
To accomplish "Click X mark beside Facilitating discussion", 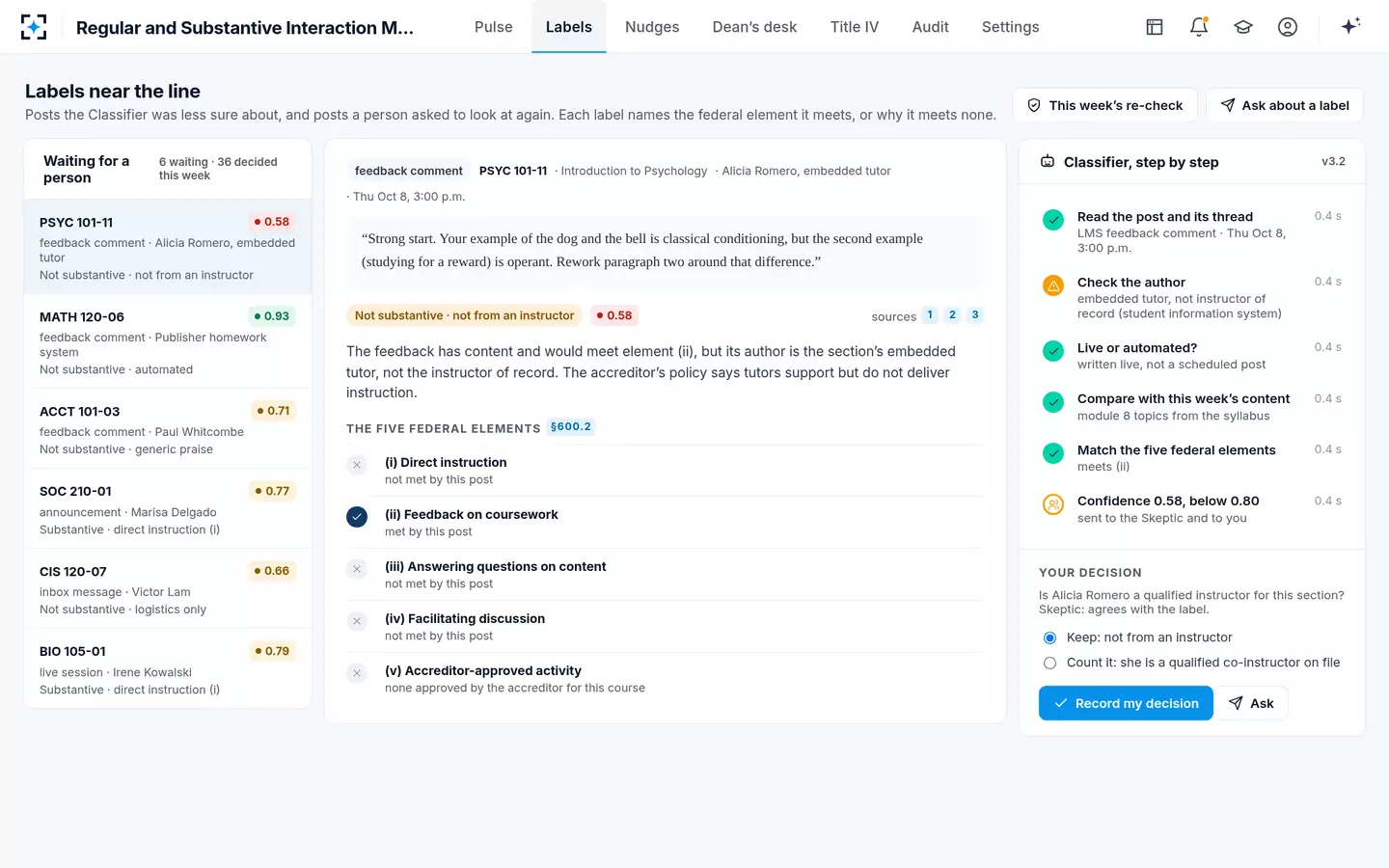I will [x=357, y=621].
